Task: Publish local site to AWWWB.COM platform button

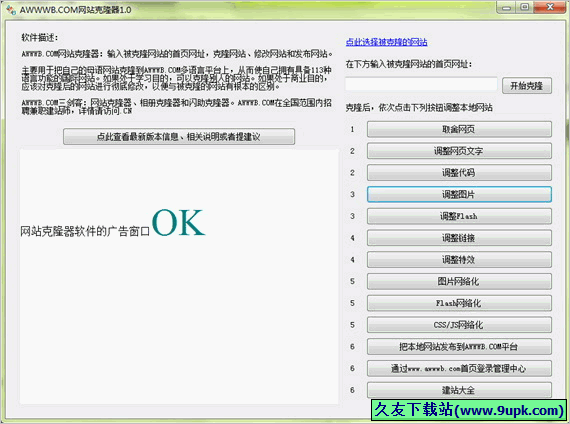Action: pos(459,347)
